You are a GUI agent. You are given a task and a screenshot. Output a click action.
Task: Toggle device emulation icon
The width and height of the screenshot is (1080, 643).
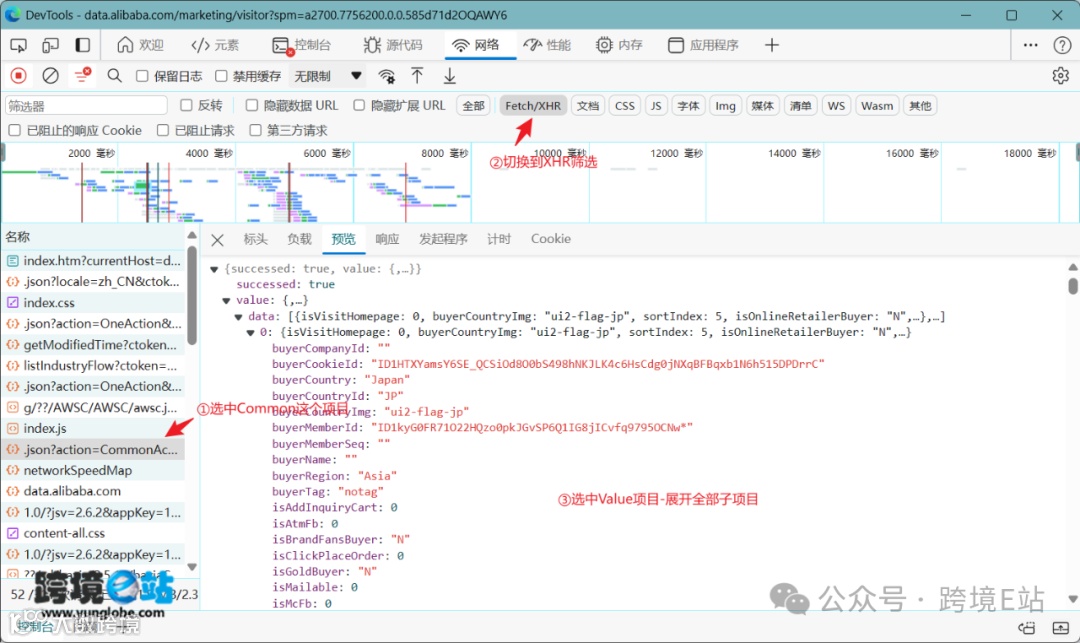[50, 45]
